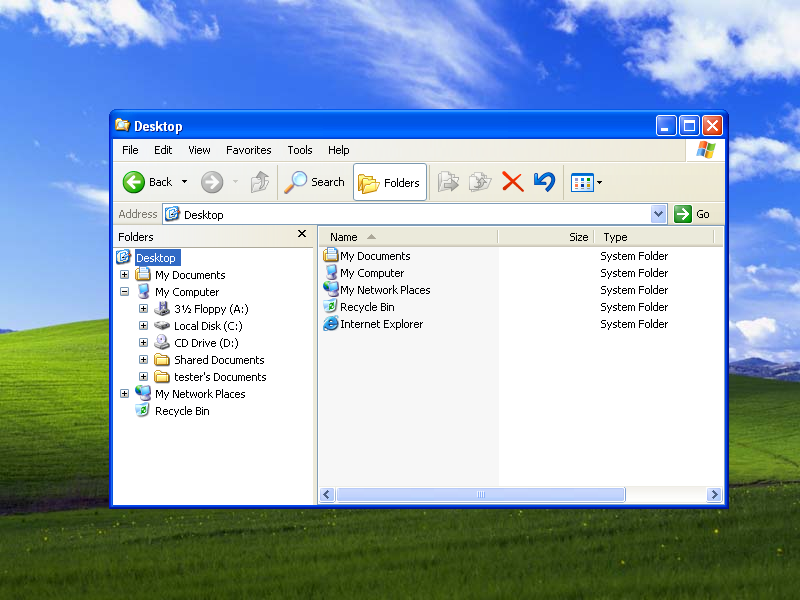Click the horizontal scrollbar right arrow

click(714, 495)
